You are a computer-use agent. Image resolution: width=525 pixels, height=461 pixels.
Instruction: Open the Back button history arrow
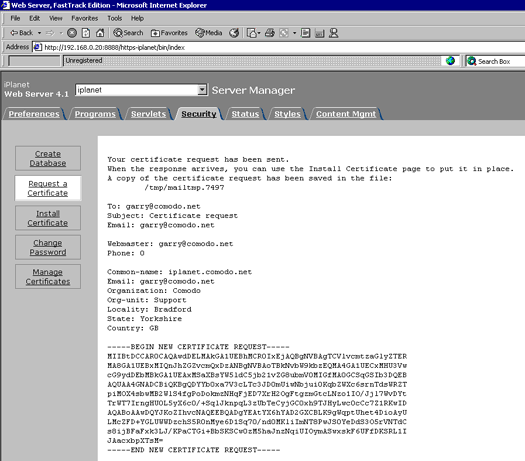(39, 33)
